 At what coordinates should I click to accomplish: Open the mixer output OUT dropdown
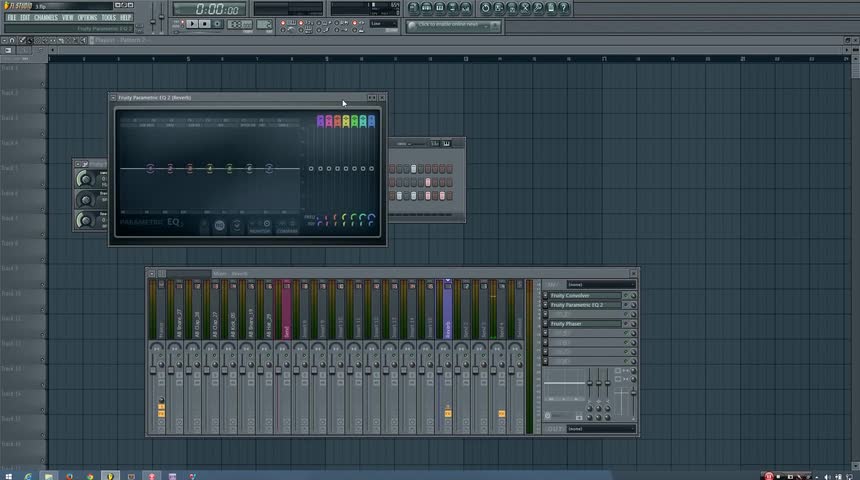[x=600, y=429]
